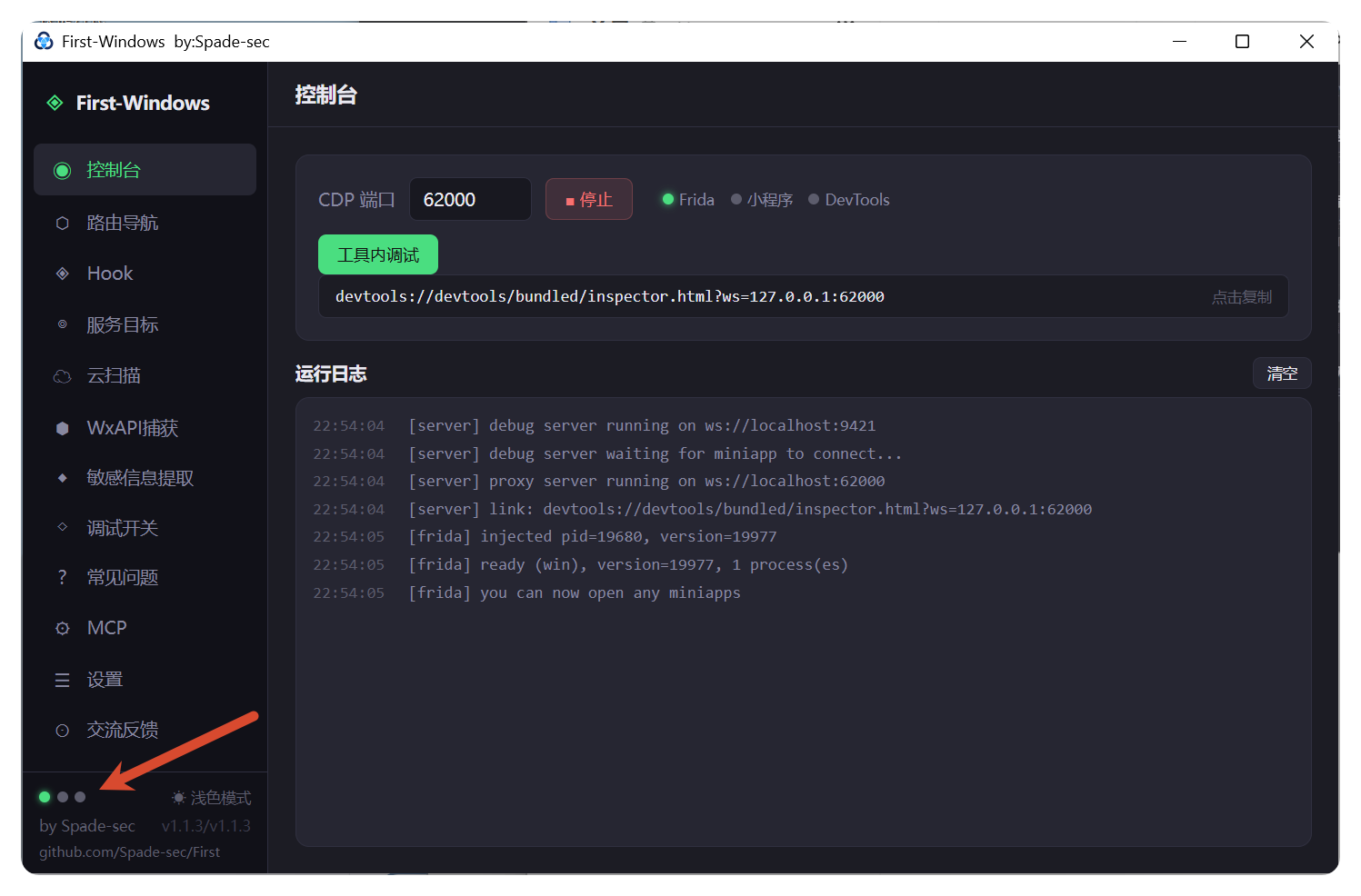This screenshot has width=1361, height=896.
Task: Click the 小程序 gray status dot
Action: (736, 199)
